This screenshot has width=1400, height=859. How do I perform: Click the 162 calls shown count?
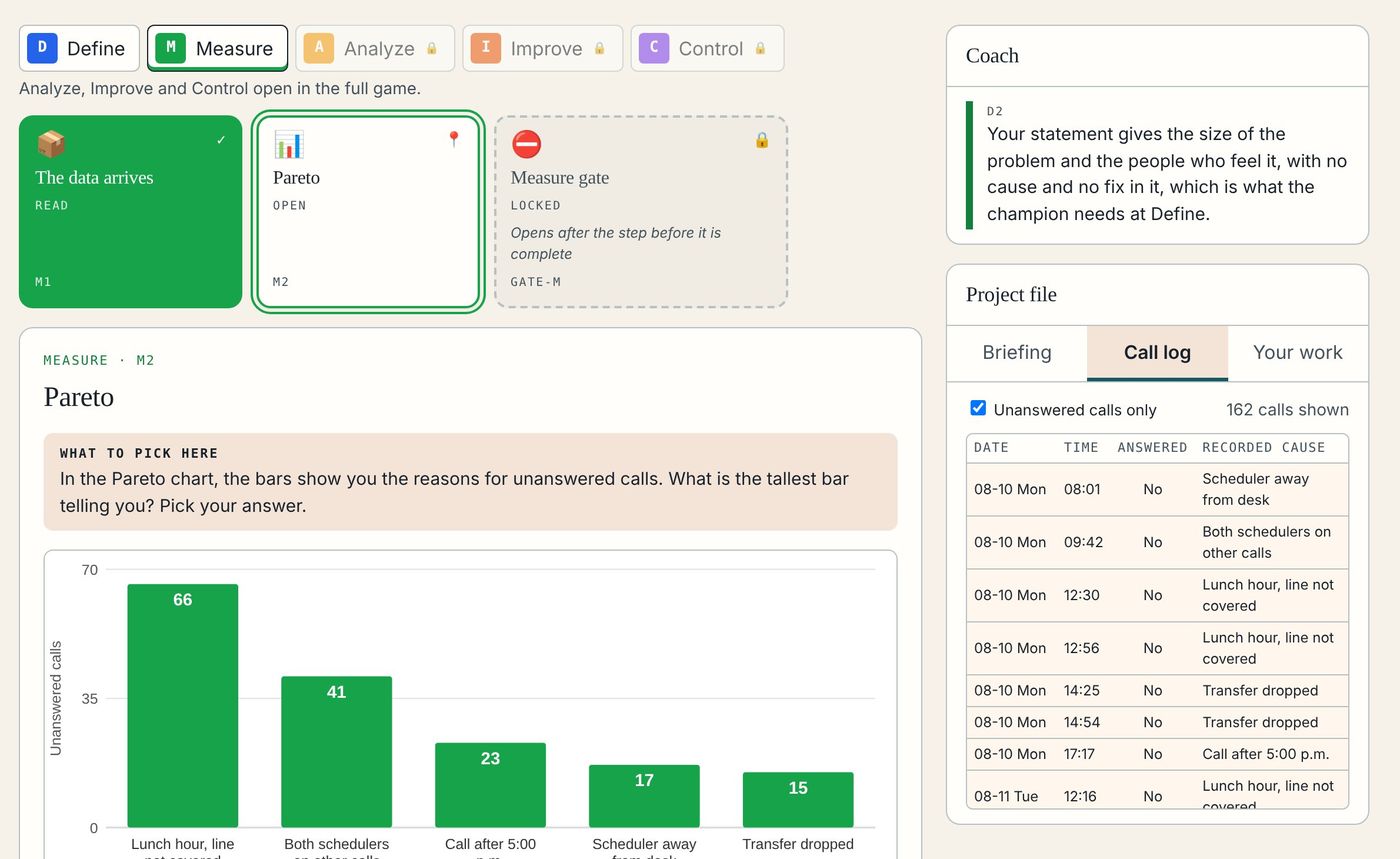(1287, 410)
